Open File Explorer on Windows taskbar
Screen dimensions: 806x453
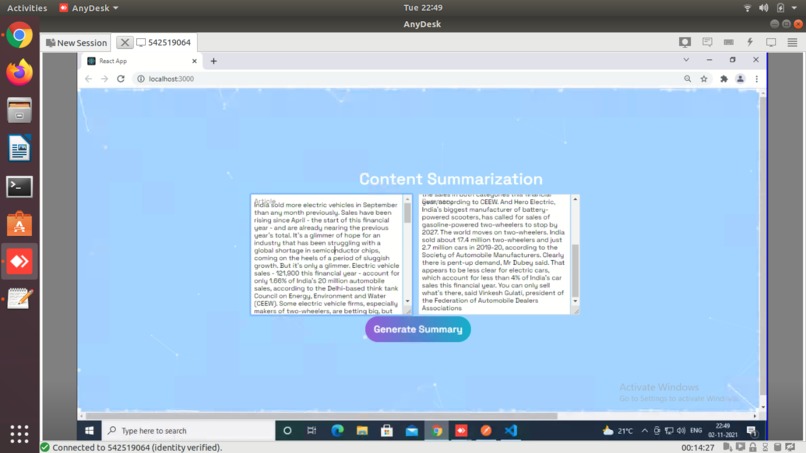click(362, 430)
